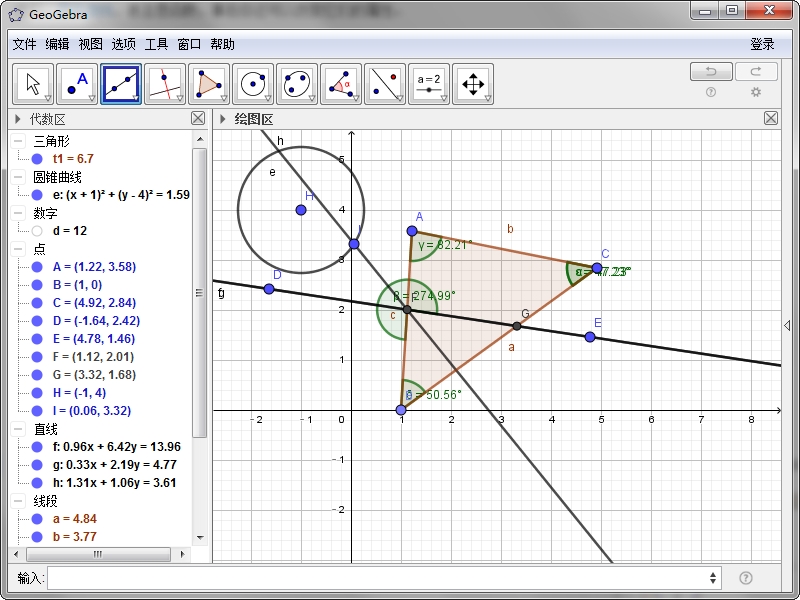The width and height of the screenshot is (800, 600).
Task: Open the 工具 menu
Action: (156, 44)
